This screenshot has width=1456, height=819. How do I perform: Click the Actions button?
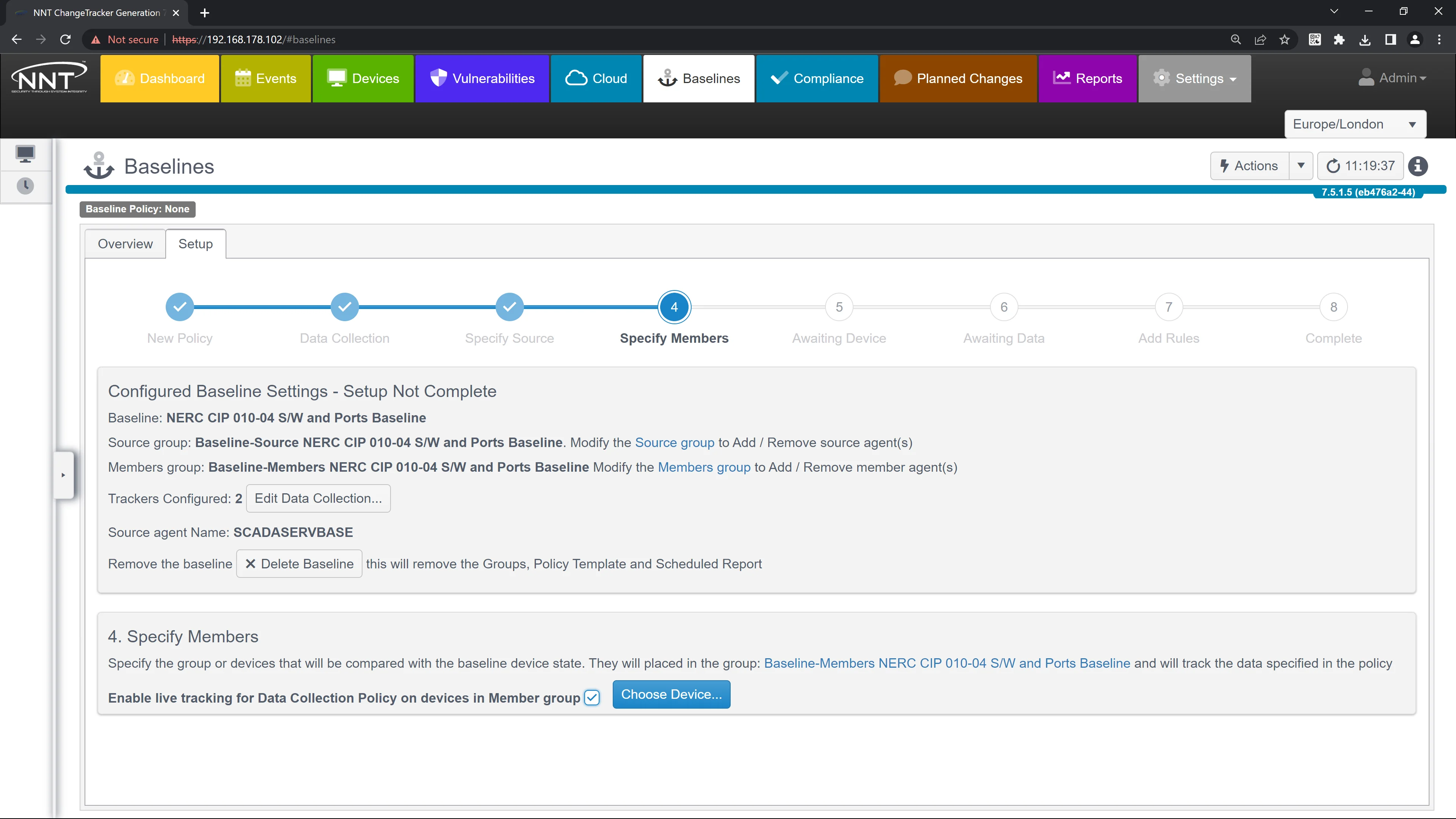(1250, 166)
